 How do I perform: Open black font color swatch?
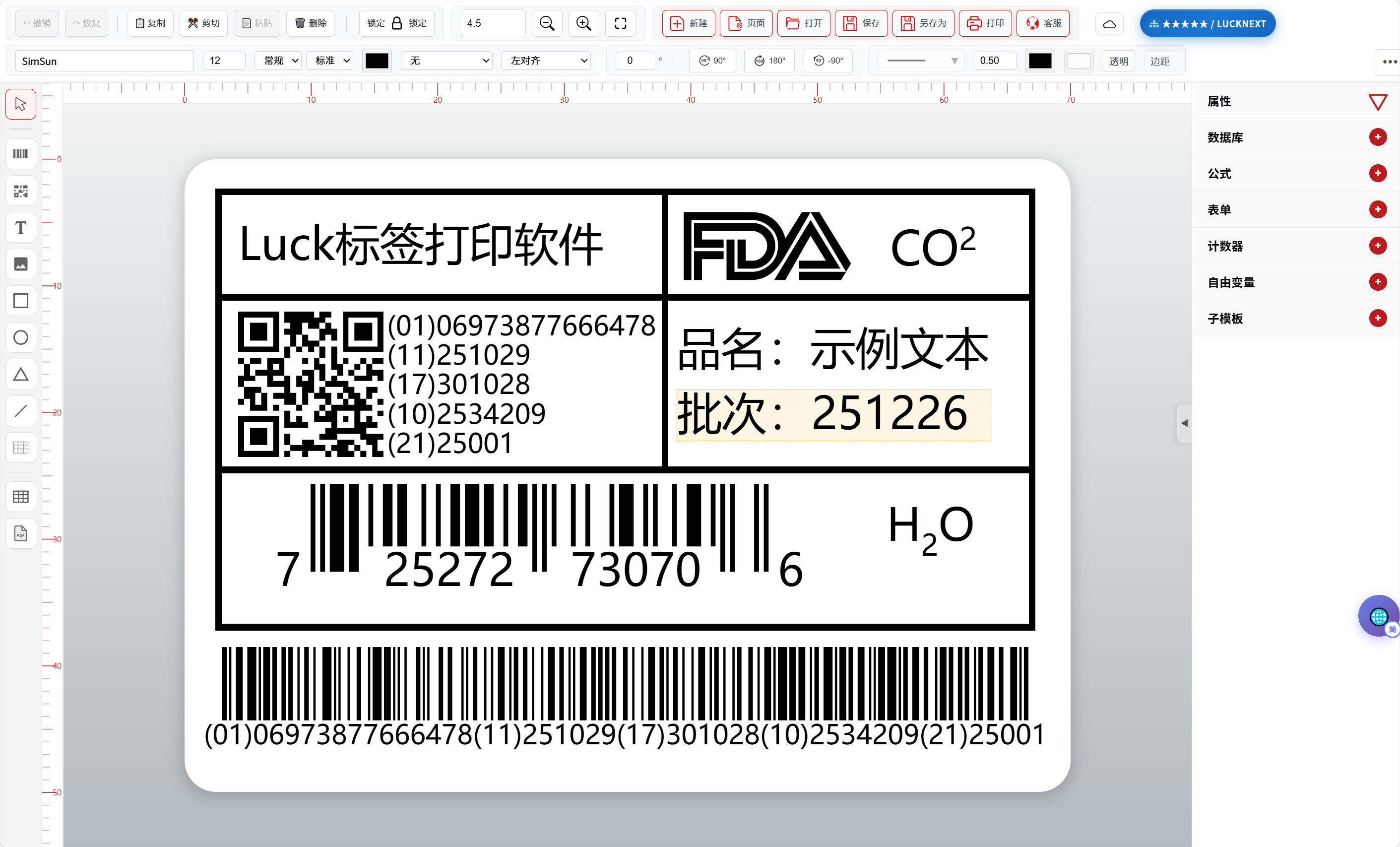pyautogui.click(x=377, y=61)
